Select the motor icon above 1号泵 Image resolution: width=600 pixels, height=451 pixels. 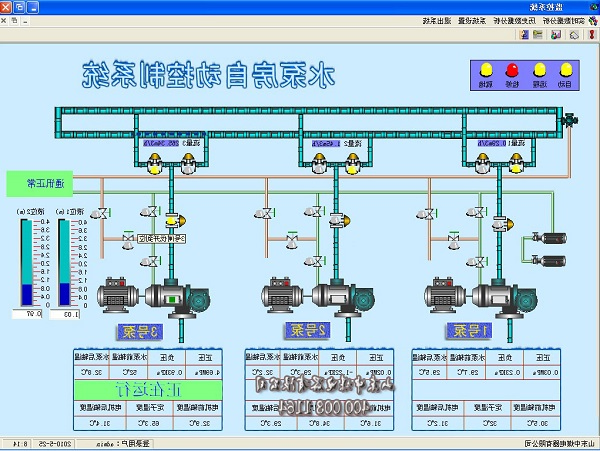tap(446, 296)
